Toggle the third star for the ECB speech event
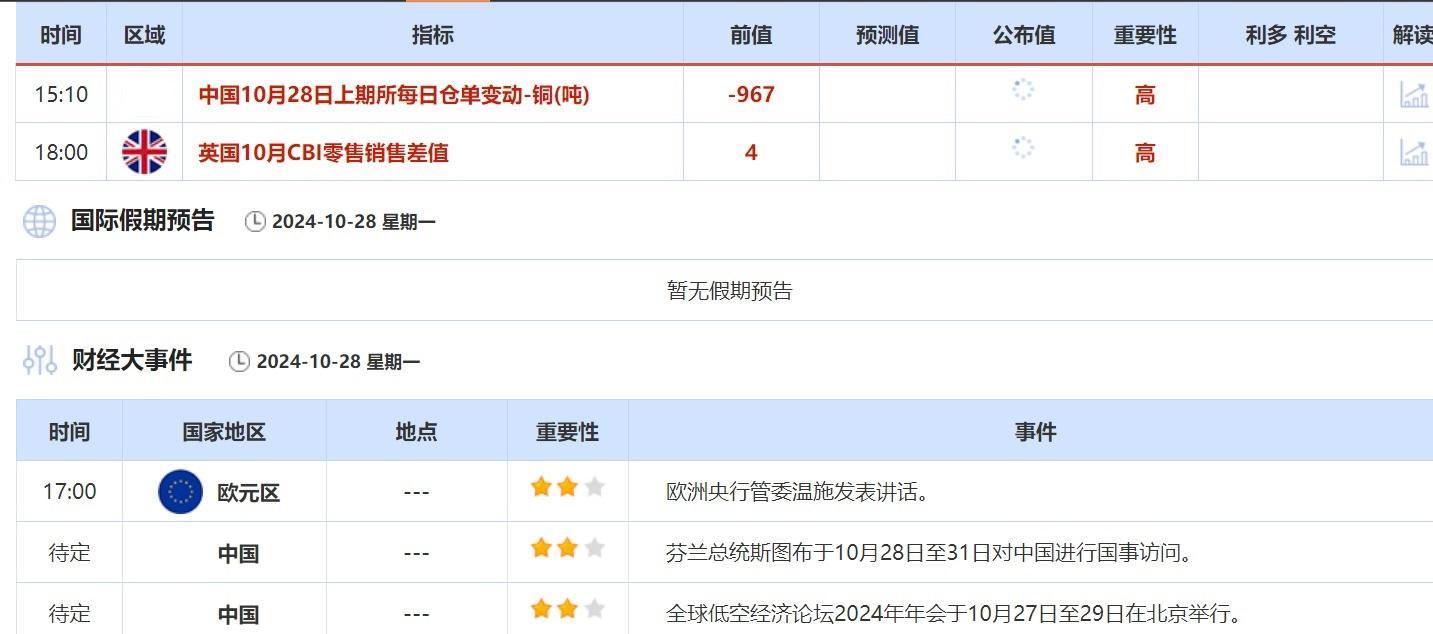1433x634 pixels. 594,486
